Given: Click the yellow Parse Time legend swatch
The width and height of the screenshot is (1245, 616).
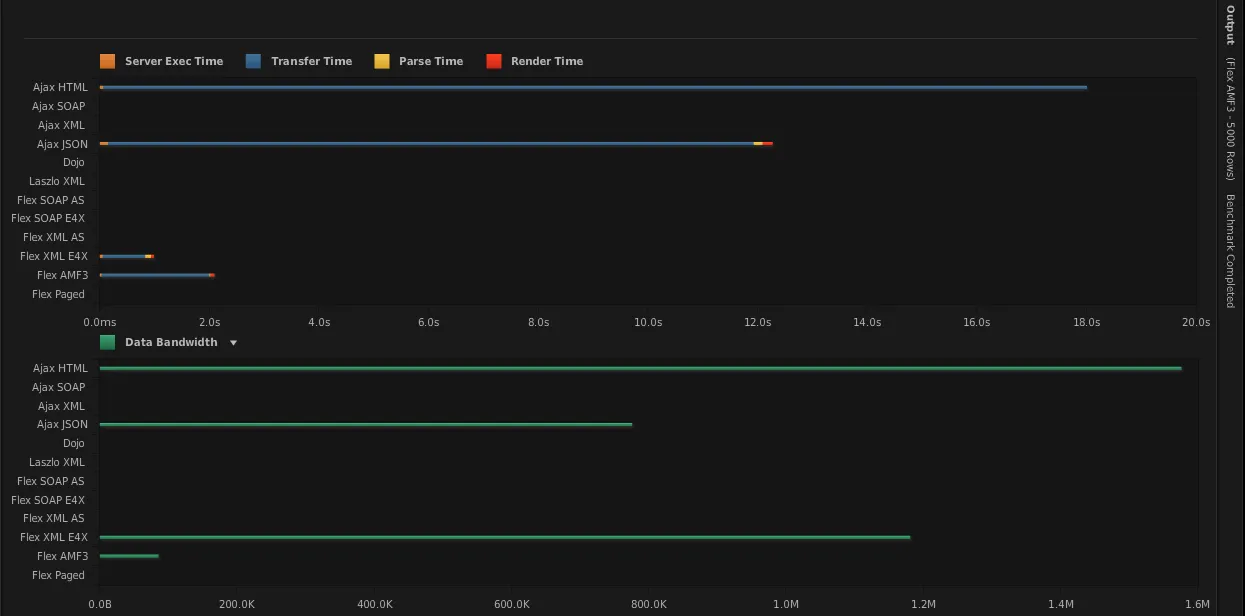Looking at the screenshot, I should point(382,62).
